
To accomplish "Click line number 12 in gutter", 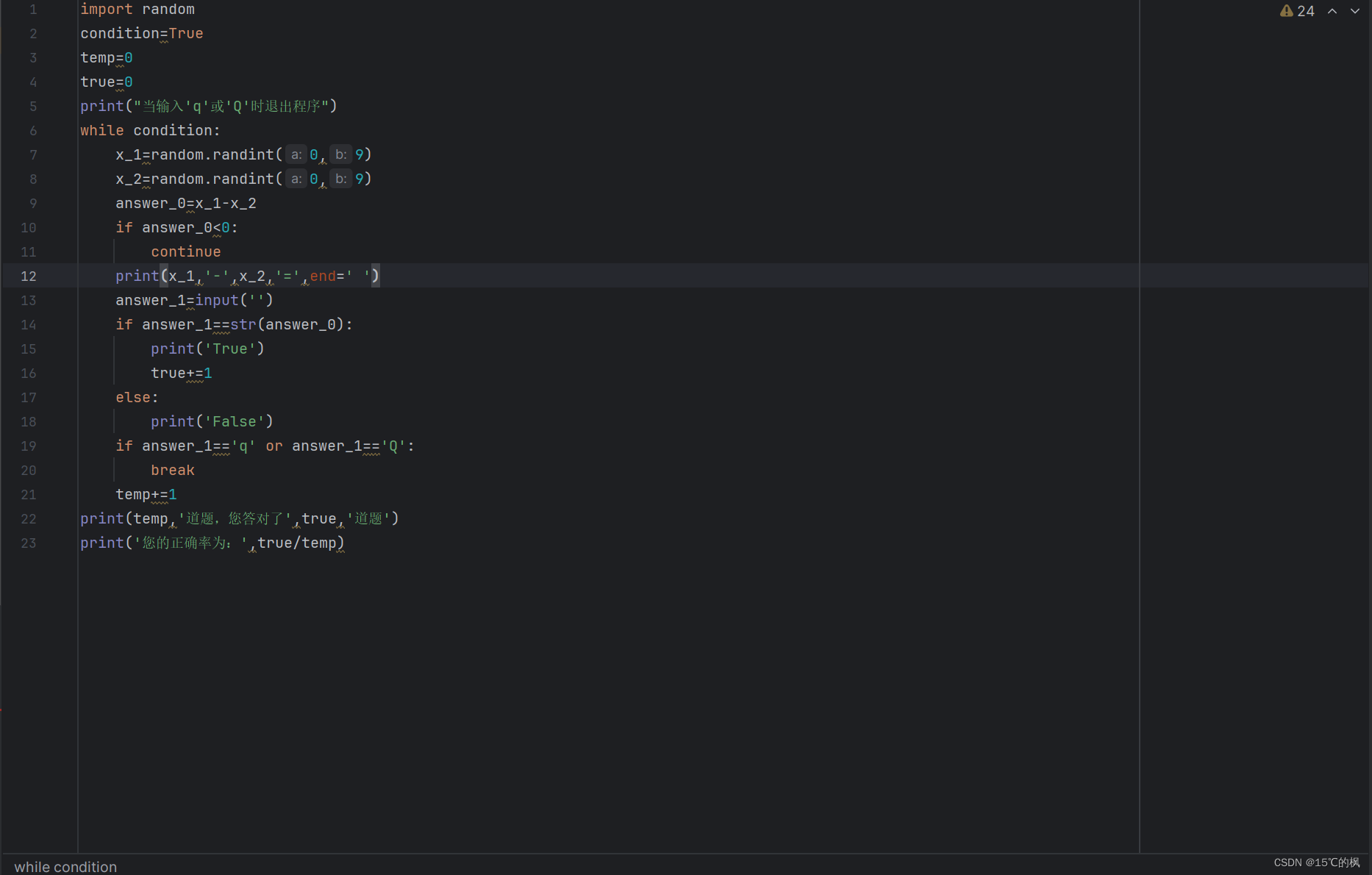I will point(29,276).
